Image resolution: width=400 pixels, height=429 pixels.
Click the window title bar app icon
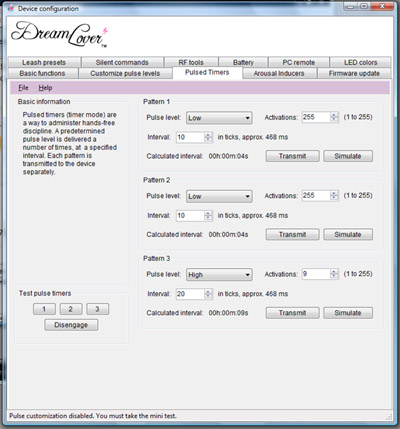click(x=11, y=8)
